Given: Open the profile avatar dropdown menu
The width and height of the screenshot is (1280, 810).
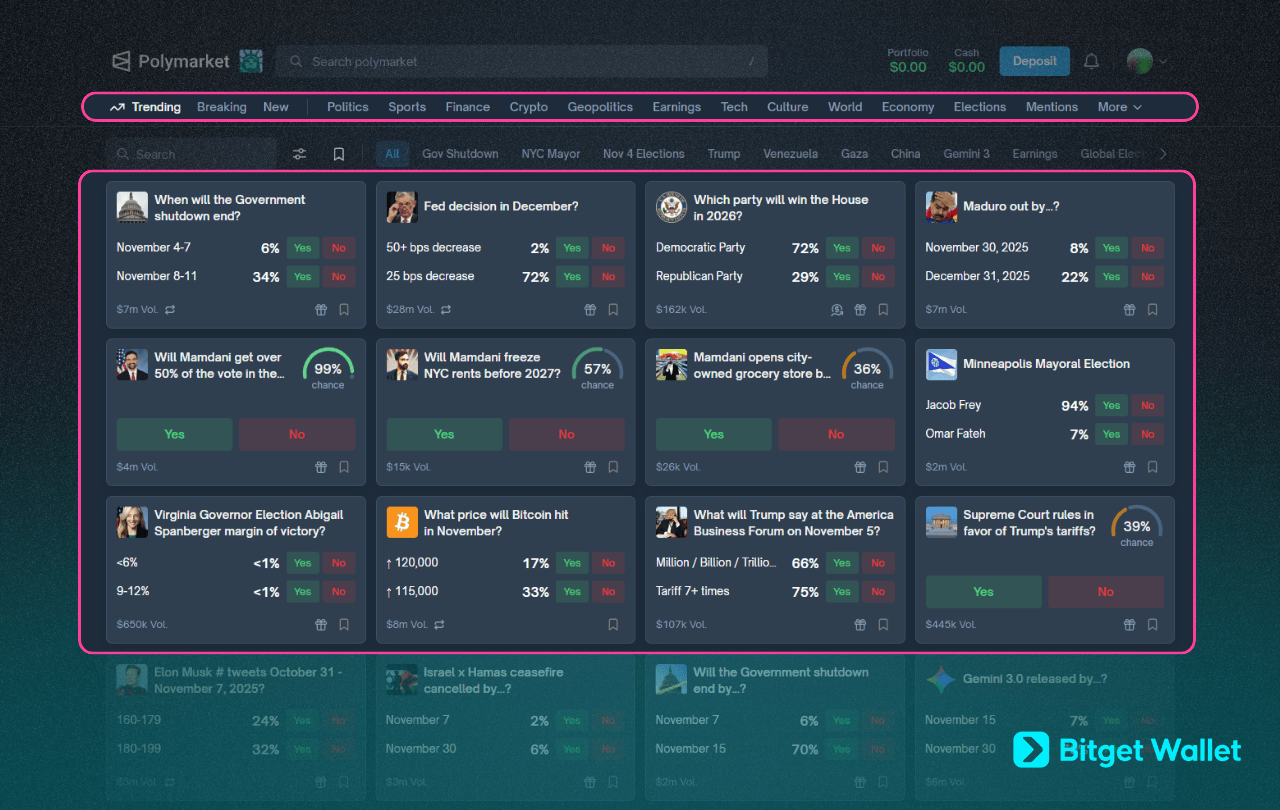Looking at the screenshot, I should tap(1147, 62).
